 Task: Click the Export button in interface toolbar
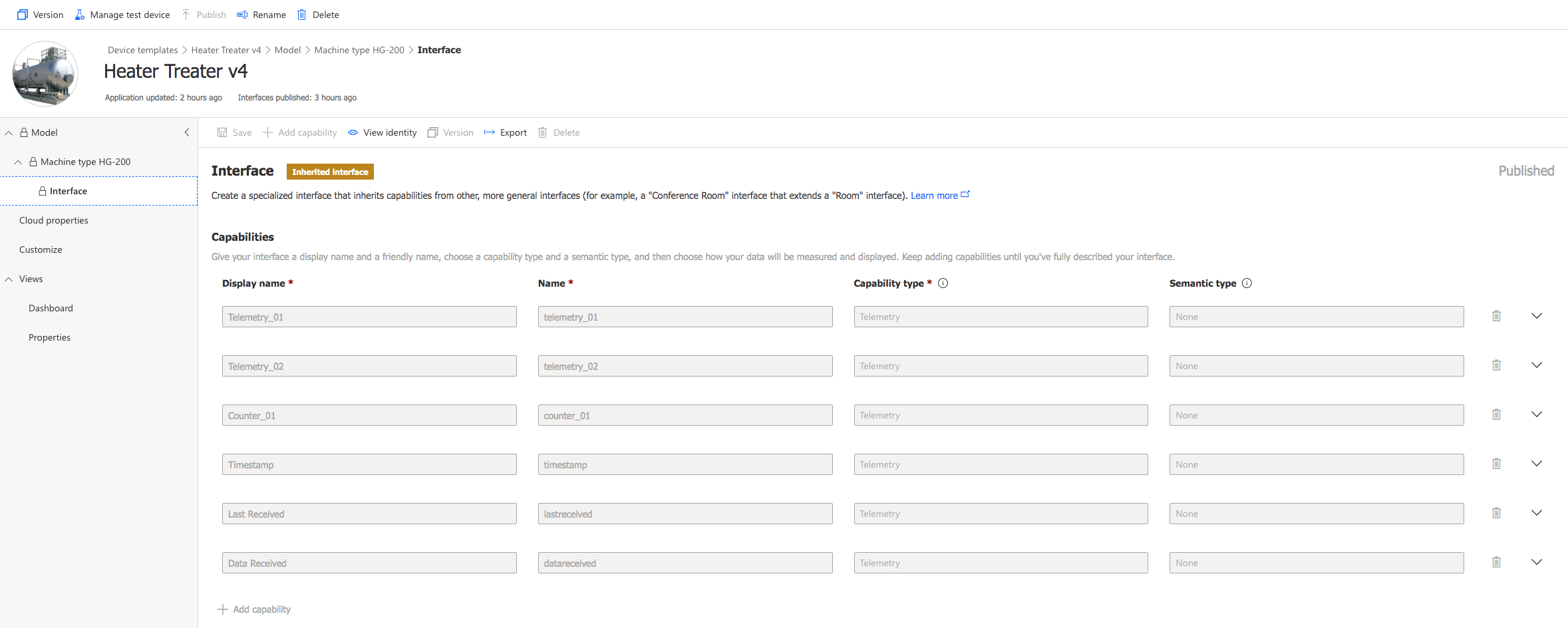[x=506, y=132]
